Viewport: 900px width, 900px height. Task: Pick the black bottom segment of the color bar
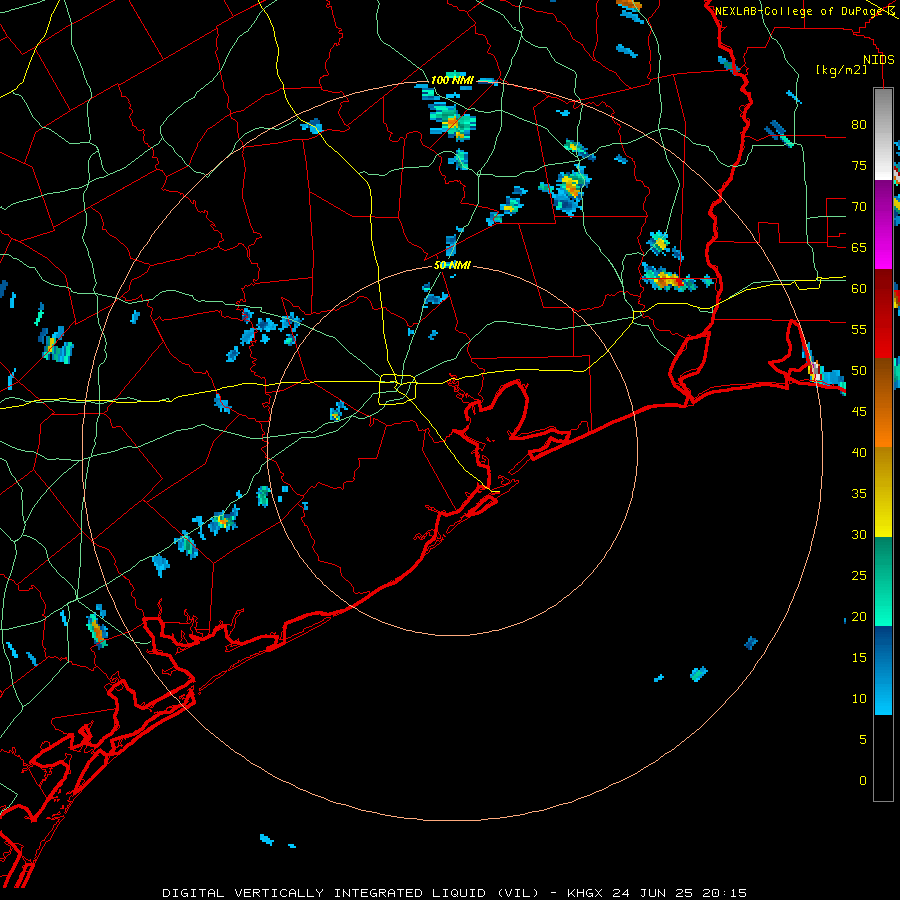pos(883,758)
